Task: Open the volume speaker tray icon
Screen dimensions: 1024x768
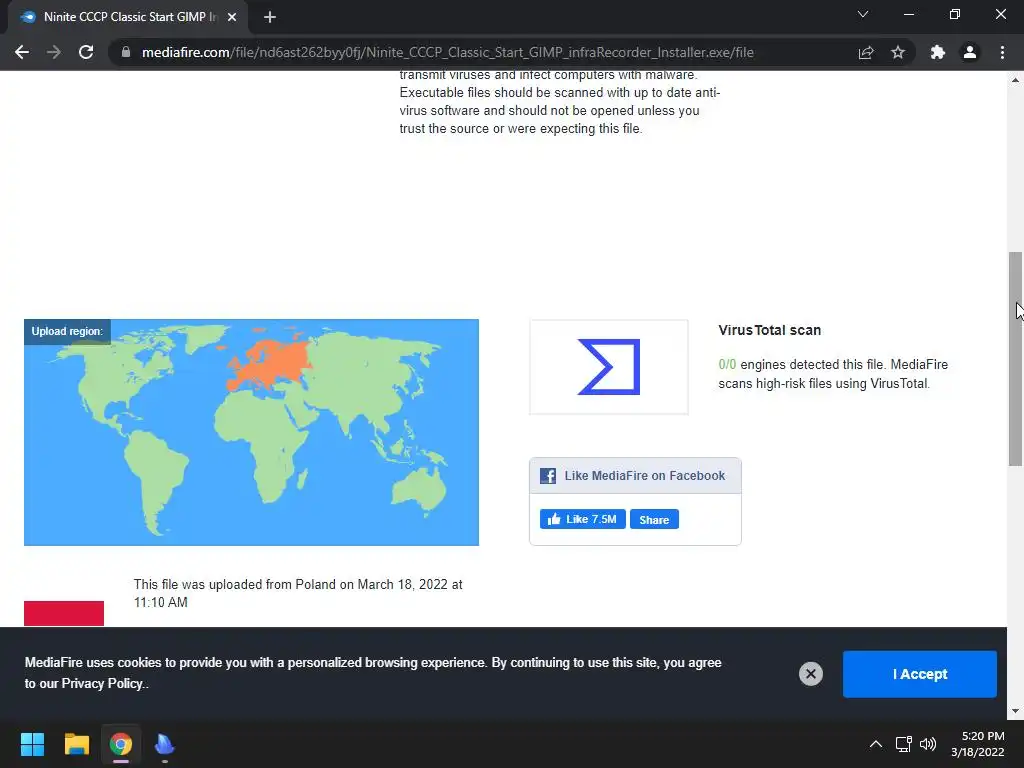Action: tap(927, 744)
